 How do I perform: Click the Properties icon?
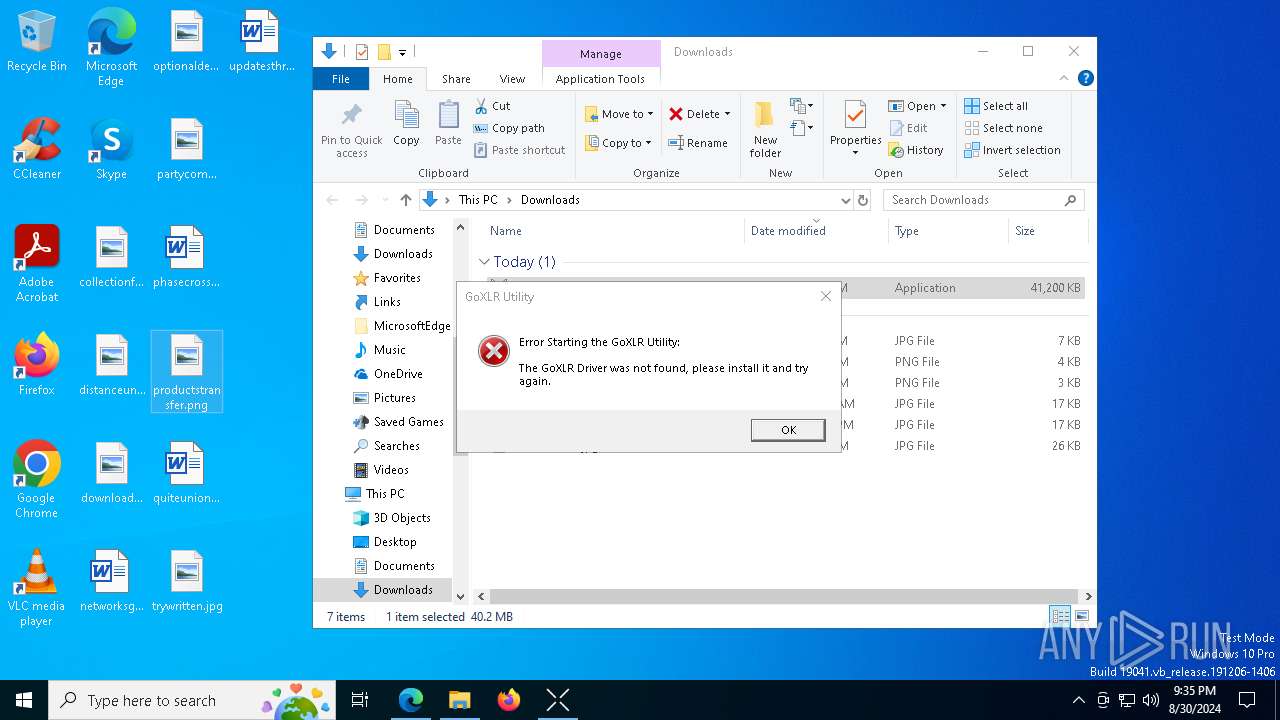(855, 115)
